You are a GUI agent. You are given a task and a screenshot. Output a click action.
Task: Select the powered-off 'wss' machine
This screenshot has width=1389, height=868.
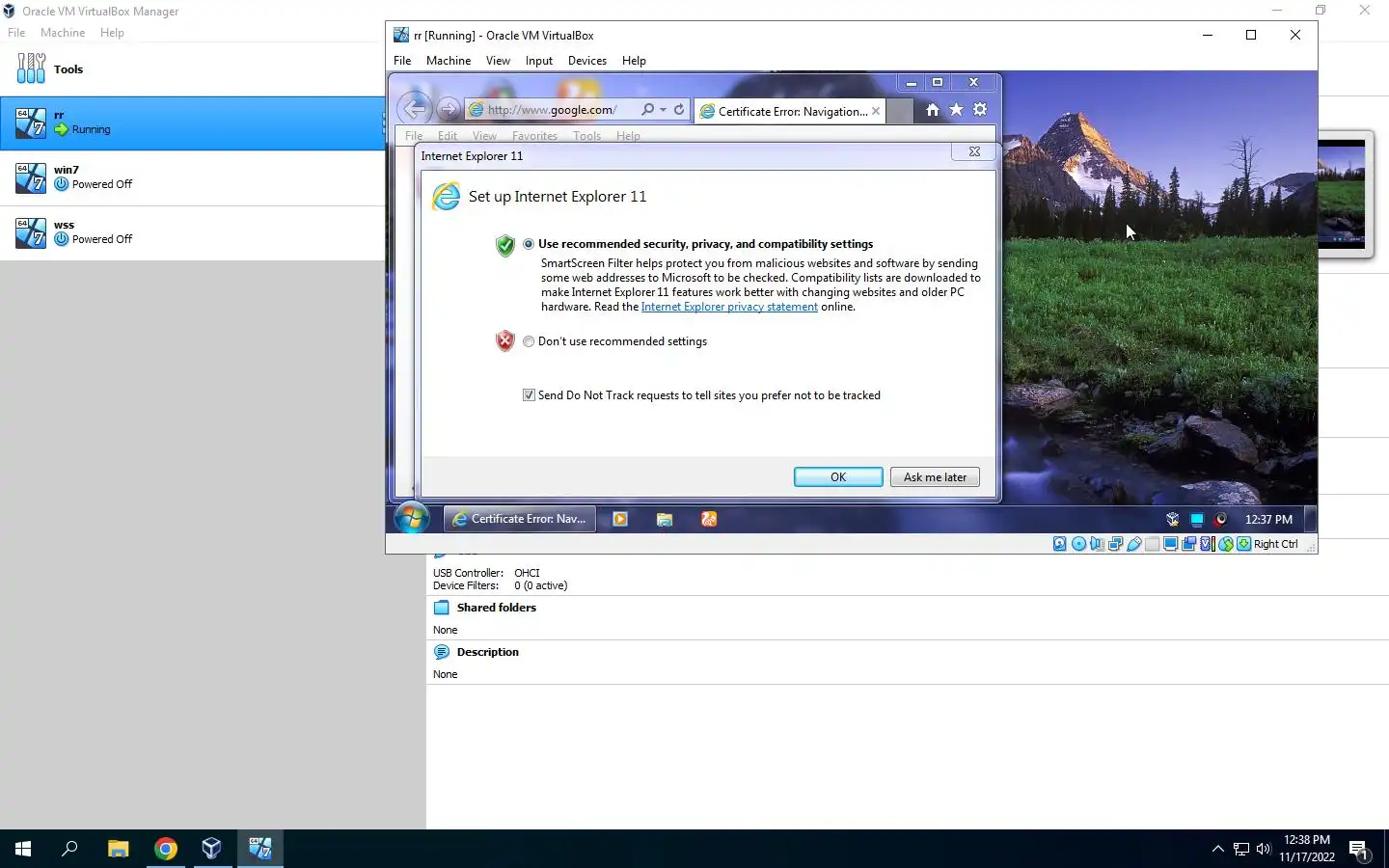(193, 232)
